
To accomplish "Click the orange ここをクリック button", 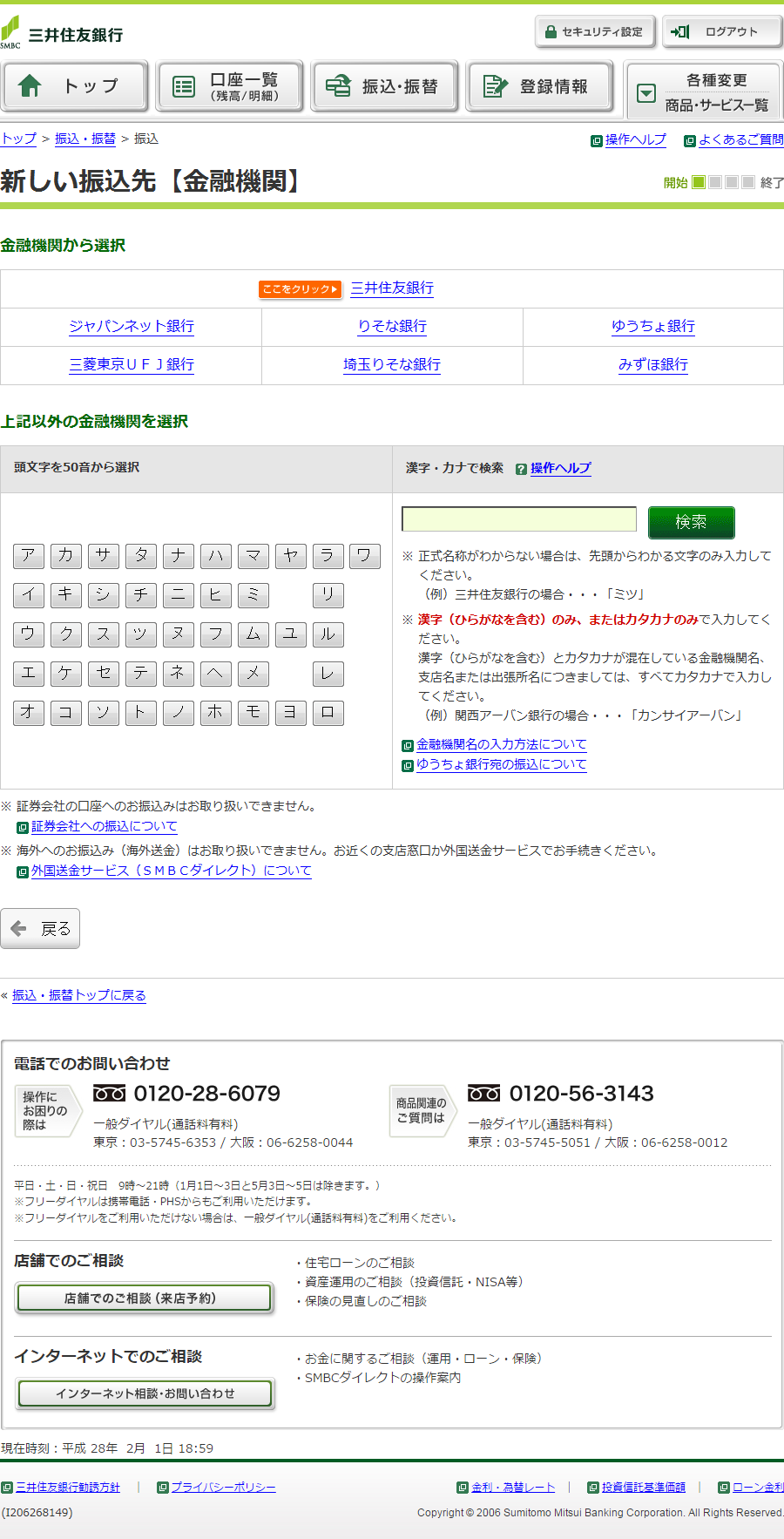I will click(300, 288).
